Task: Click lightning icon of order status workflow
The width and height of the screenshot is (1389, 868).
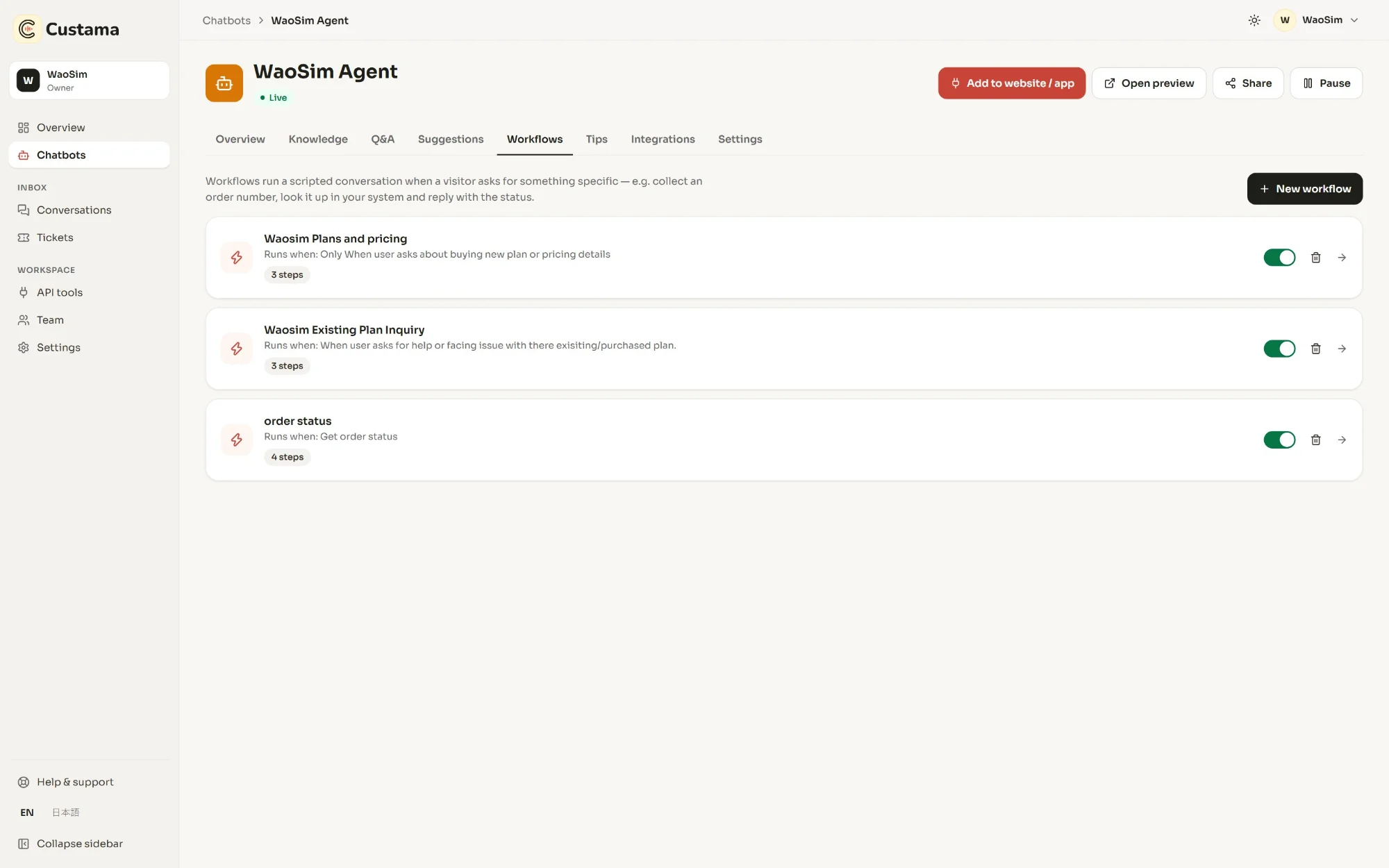Action: click(237, 440)
